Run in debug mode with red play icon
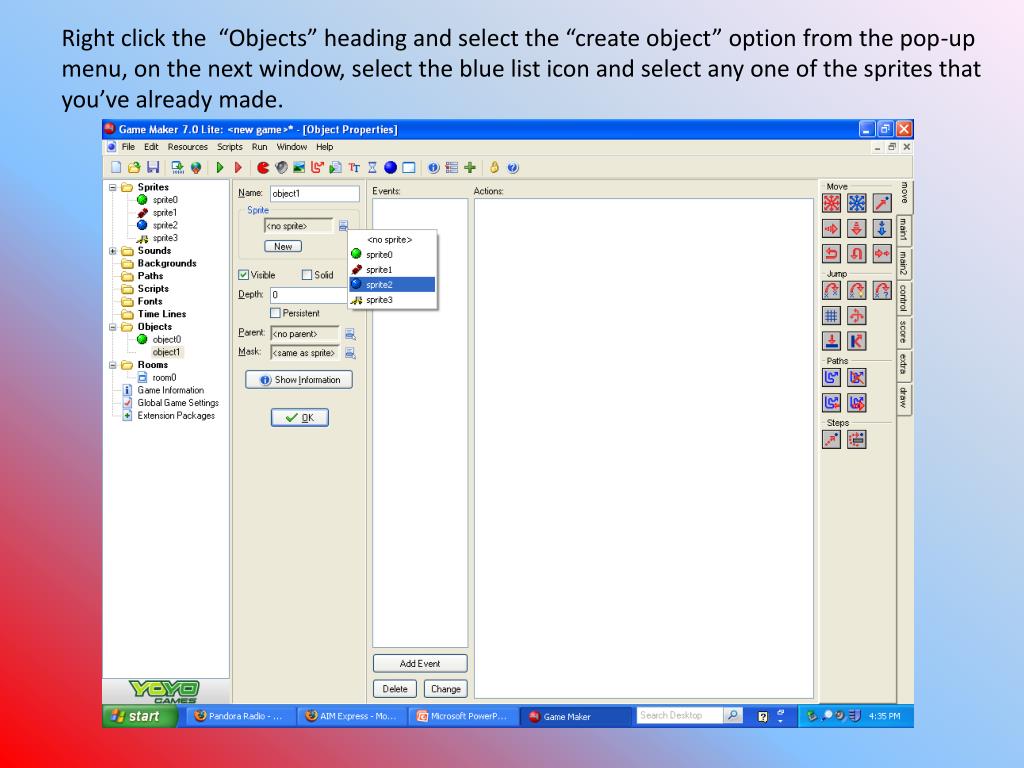 pyautogui.click(x=238, y=168)
